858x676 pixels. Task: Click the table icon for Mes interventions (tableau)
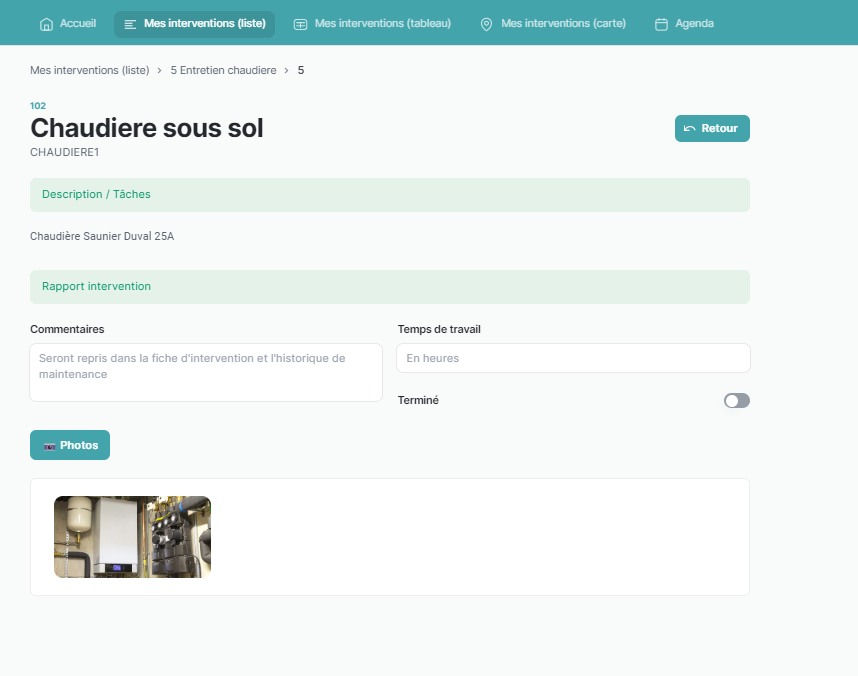click(300, 24)
